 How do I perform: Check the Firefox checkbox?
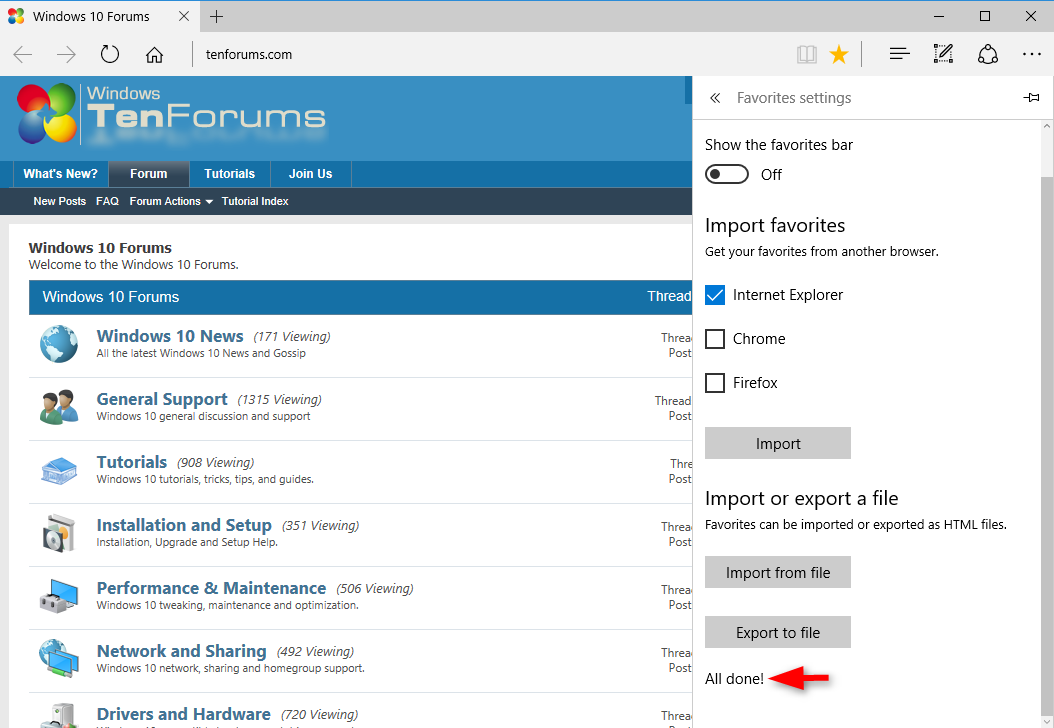click(x=715, y=382)
